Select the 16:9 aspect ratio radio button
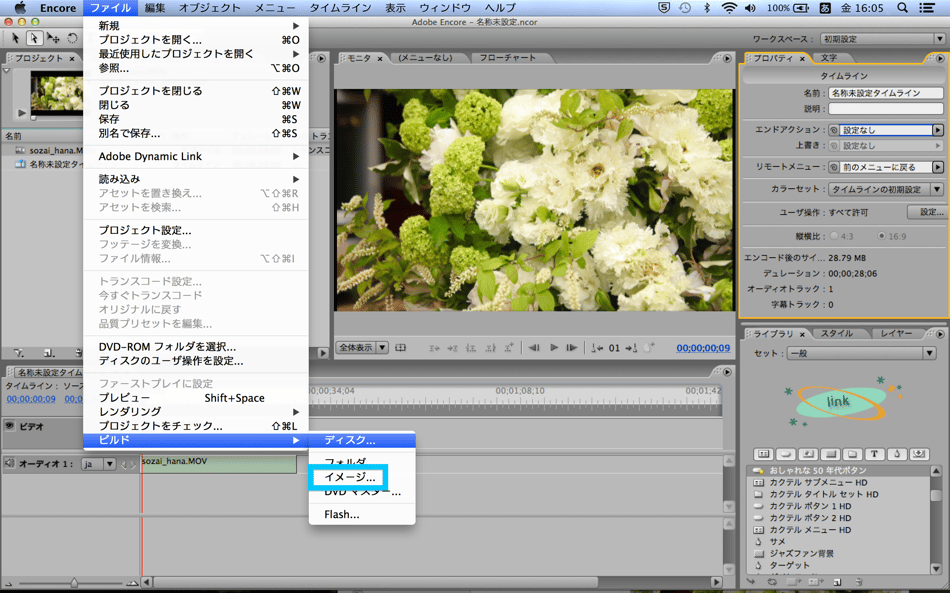The image size is (950, 593). tap(882, 236)
